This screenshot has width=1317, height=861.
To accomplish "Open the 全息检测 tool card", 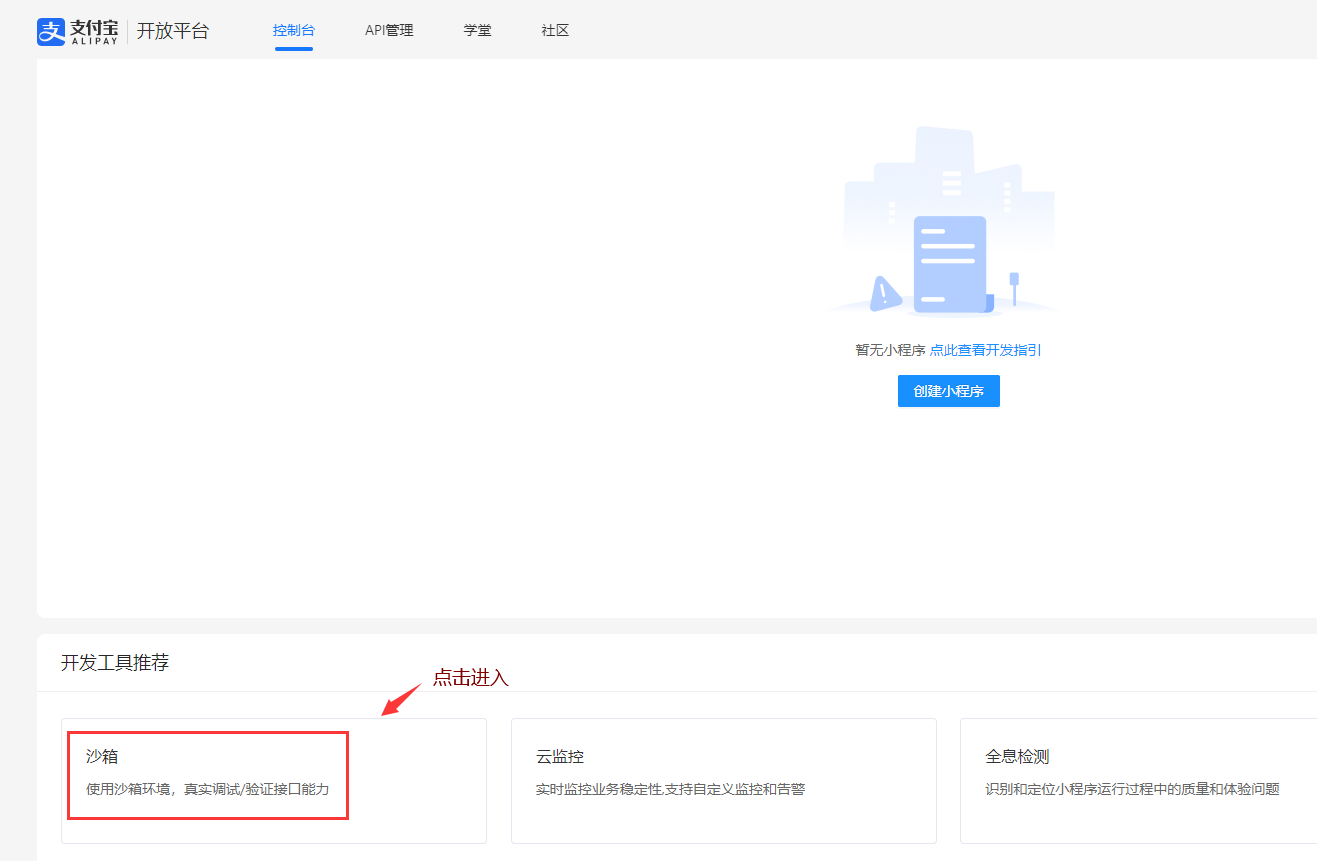I will [1138, 781].
